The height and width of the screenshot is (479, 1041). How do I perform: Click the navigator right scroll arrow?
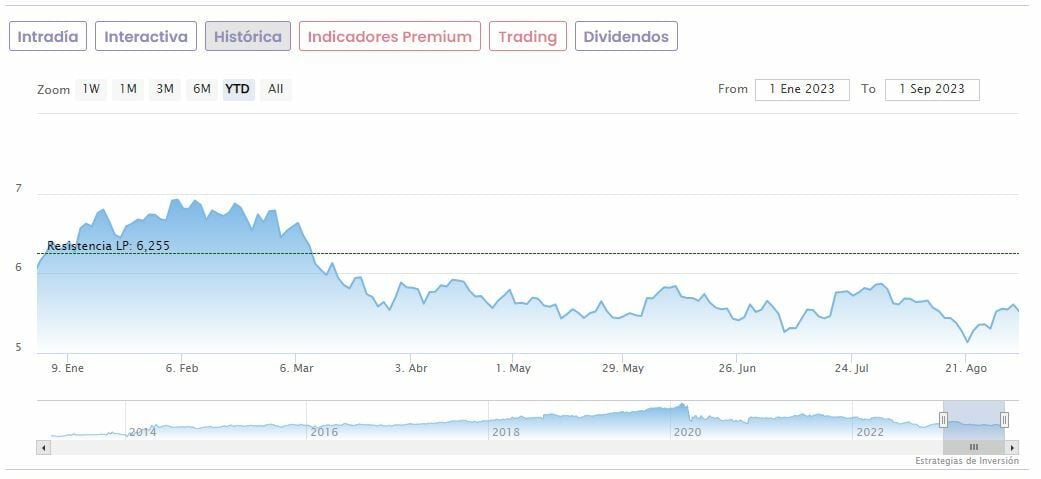(1012, 447)
